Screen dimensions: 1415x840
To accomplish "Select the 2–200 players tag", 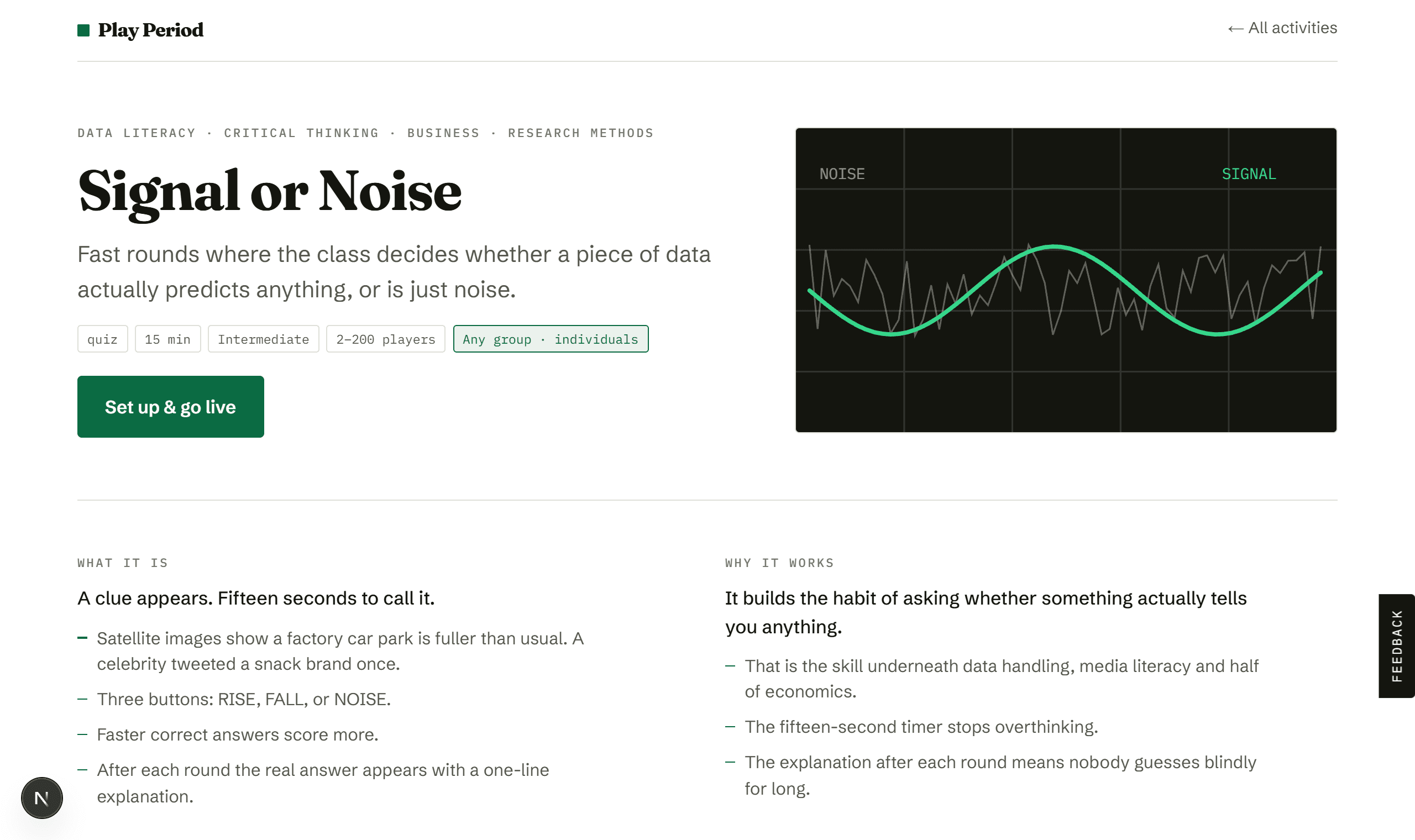I will (385, 339).
